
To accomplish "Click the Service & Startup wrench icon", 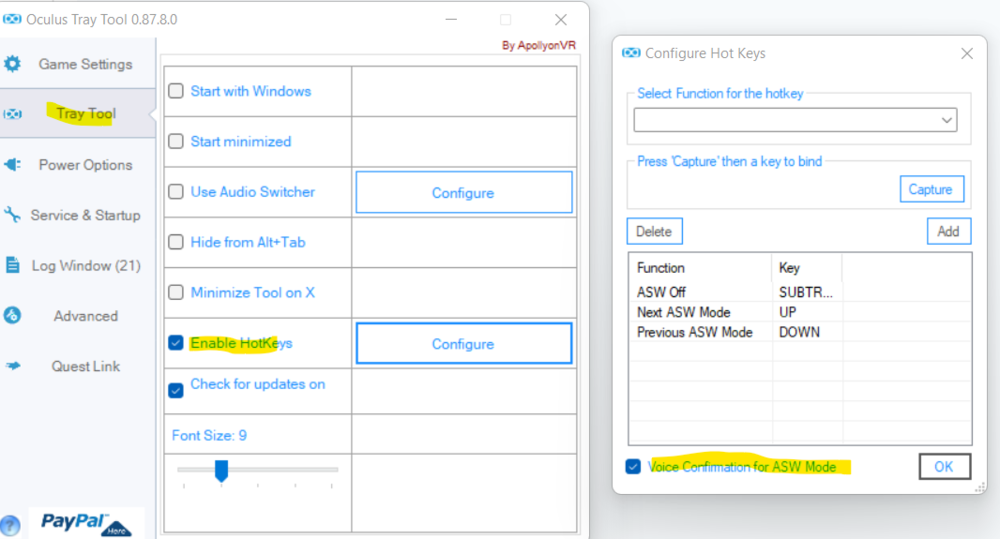I will click(12, 215).
